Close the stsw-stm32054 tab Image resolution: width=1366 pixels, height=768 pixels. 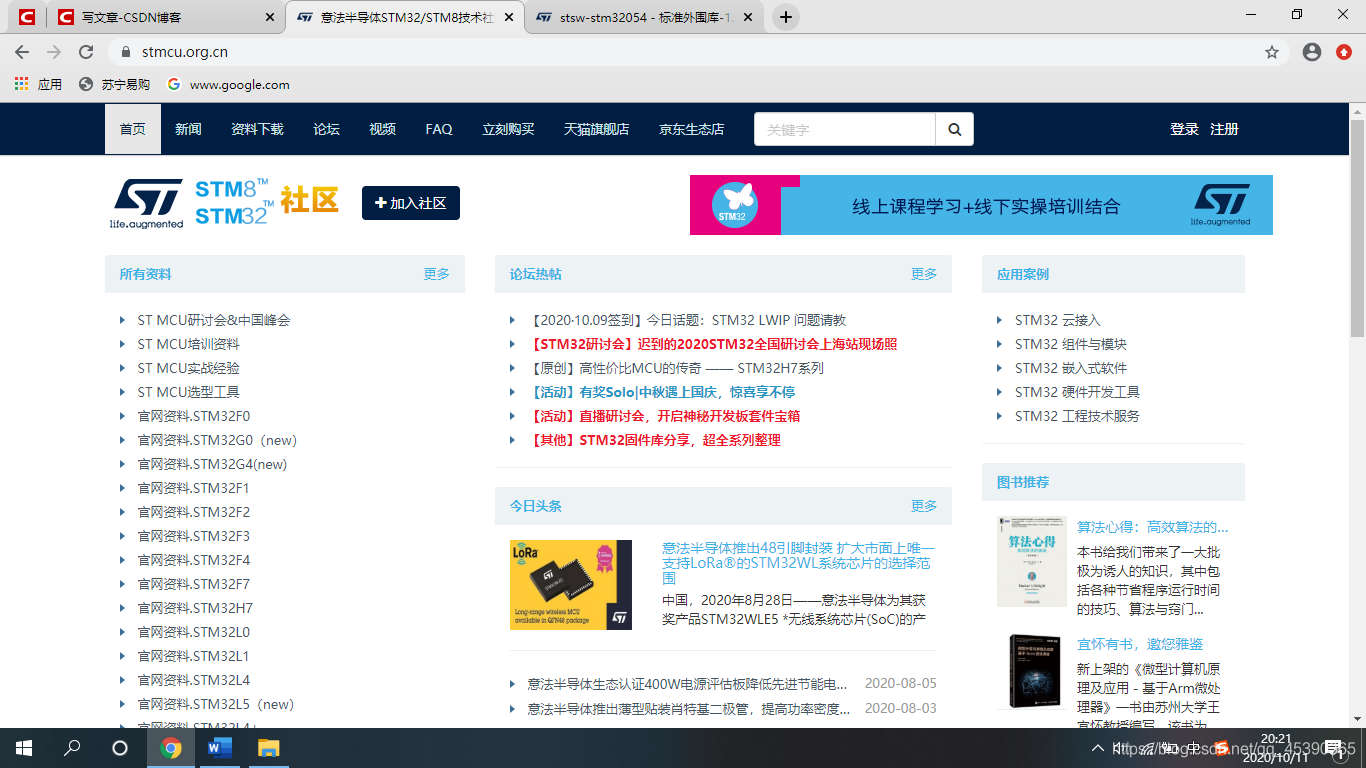750,17
